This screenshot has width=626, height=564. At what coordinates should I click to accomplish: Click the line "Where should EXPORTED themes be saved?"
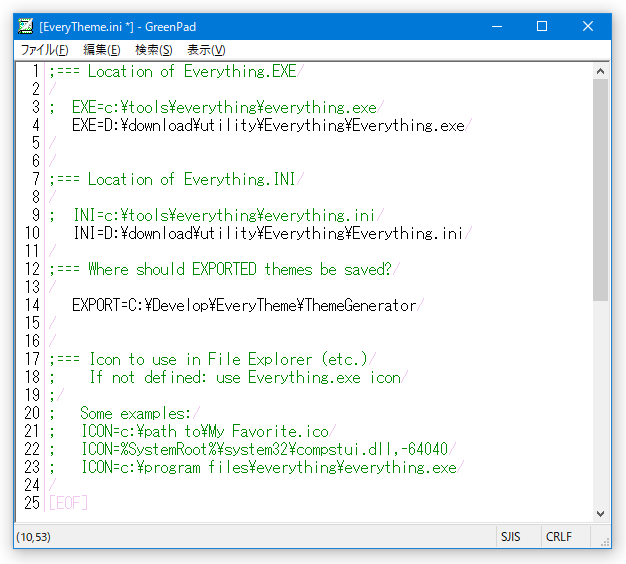coord(240,269)
